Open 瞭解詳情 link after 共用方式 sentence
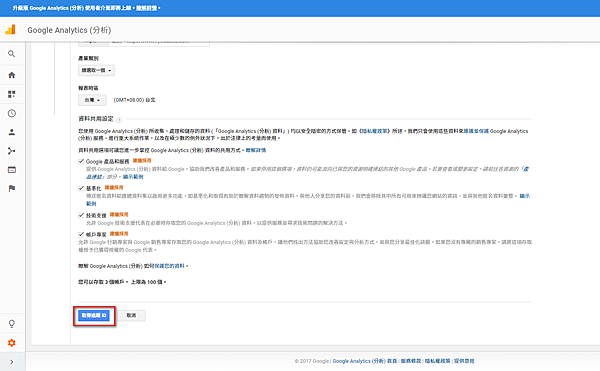The image size is (600, 371). (x=256, y=150)
